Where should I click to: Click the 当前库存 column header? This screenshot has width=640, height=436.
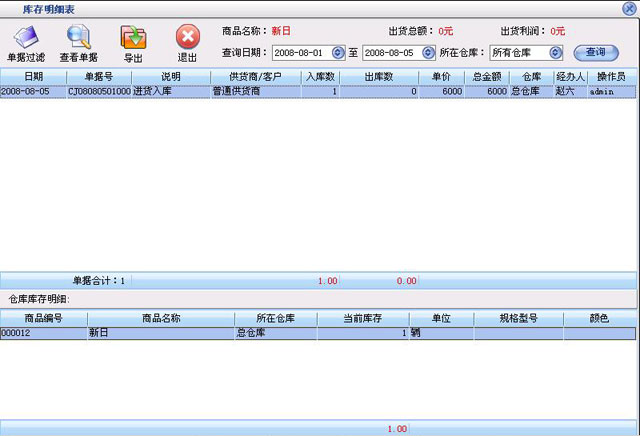tap(363, 318)
